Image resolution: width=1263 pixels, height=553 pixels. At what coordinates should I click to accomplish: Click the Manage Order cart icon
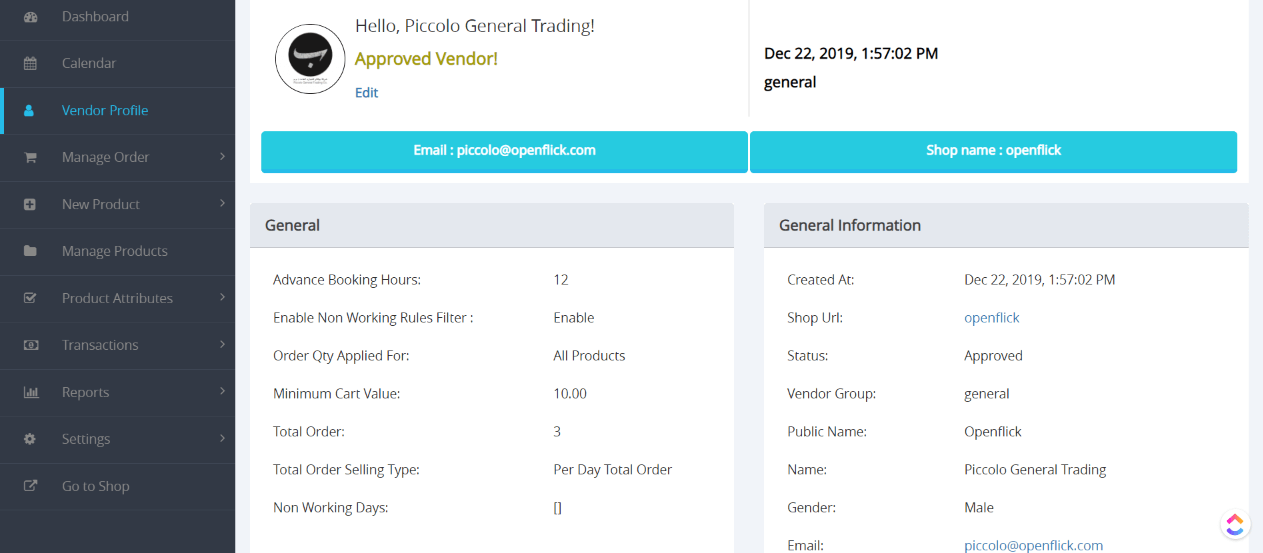point(30,157)
